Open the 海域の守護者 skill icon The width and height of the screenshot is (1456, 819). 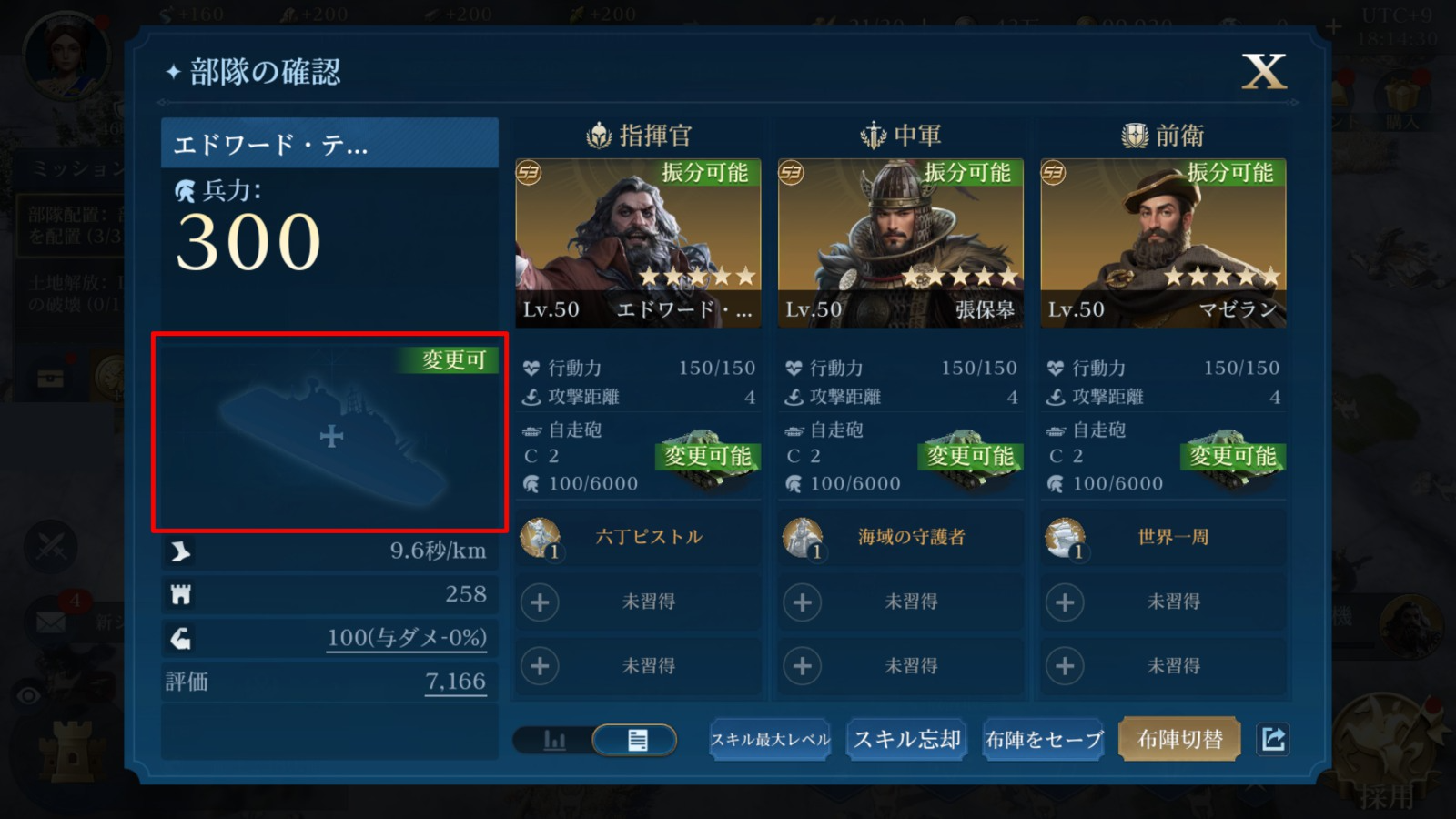802,538
